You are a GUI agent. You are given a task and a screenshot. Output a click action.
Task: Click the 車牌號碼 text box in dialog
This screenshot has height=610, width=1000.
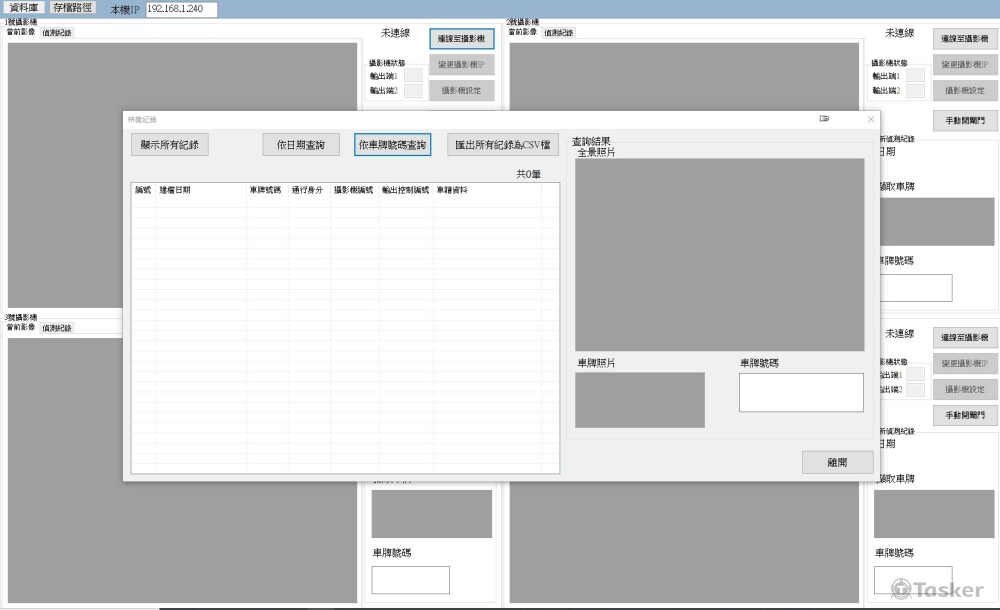coord(801,393)
